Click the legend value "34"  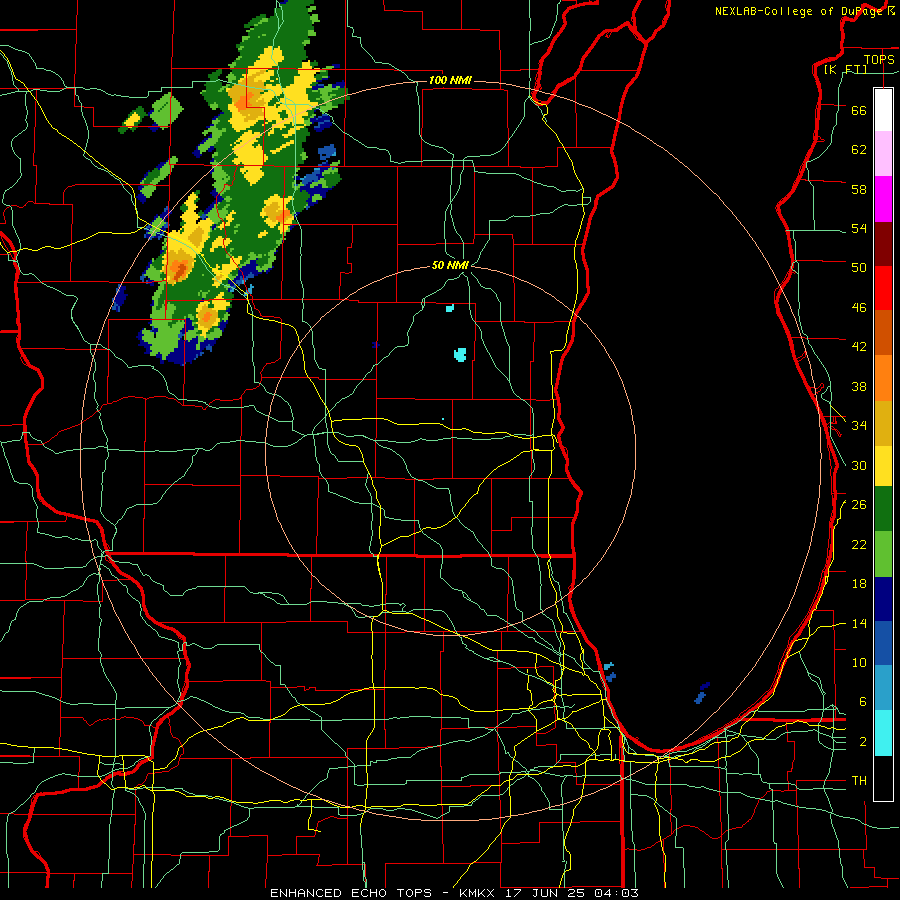(x=859, y=425)
